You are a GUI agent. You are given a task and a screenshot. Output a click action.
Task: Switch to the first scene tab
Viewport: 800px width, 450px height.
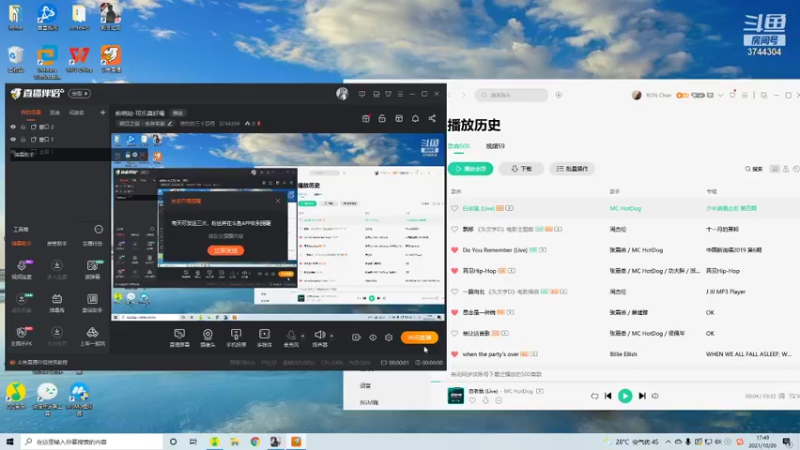point(31,112)
